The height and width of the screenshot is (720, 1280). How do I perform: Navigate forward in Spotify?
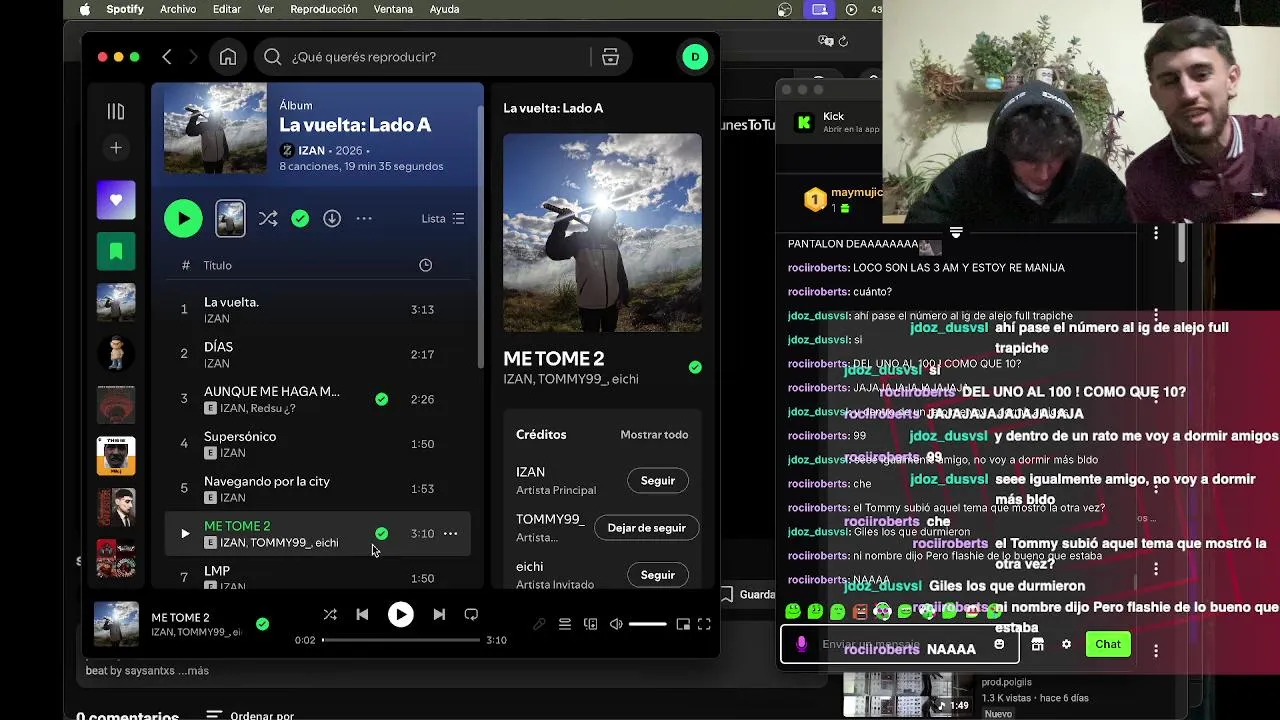(x=193, y=57)
